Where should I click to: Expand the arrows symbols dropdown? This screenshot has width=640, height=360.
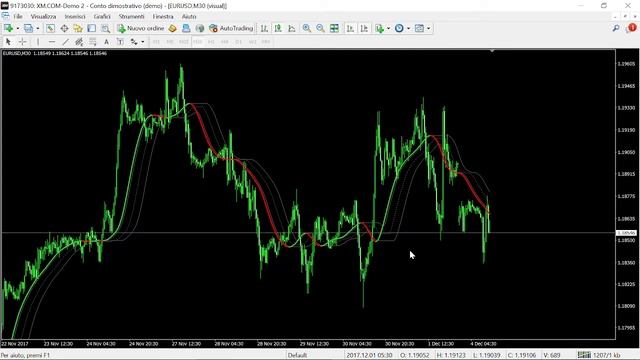(142, 42)
